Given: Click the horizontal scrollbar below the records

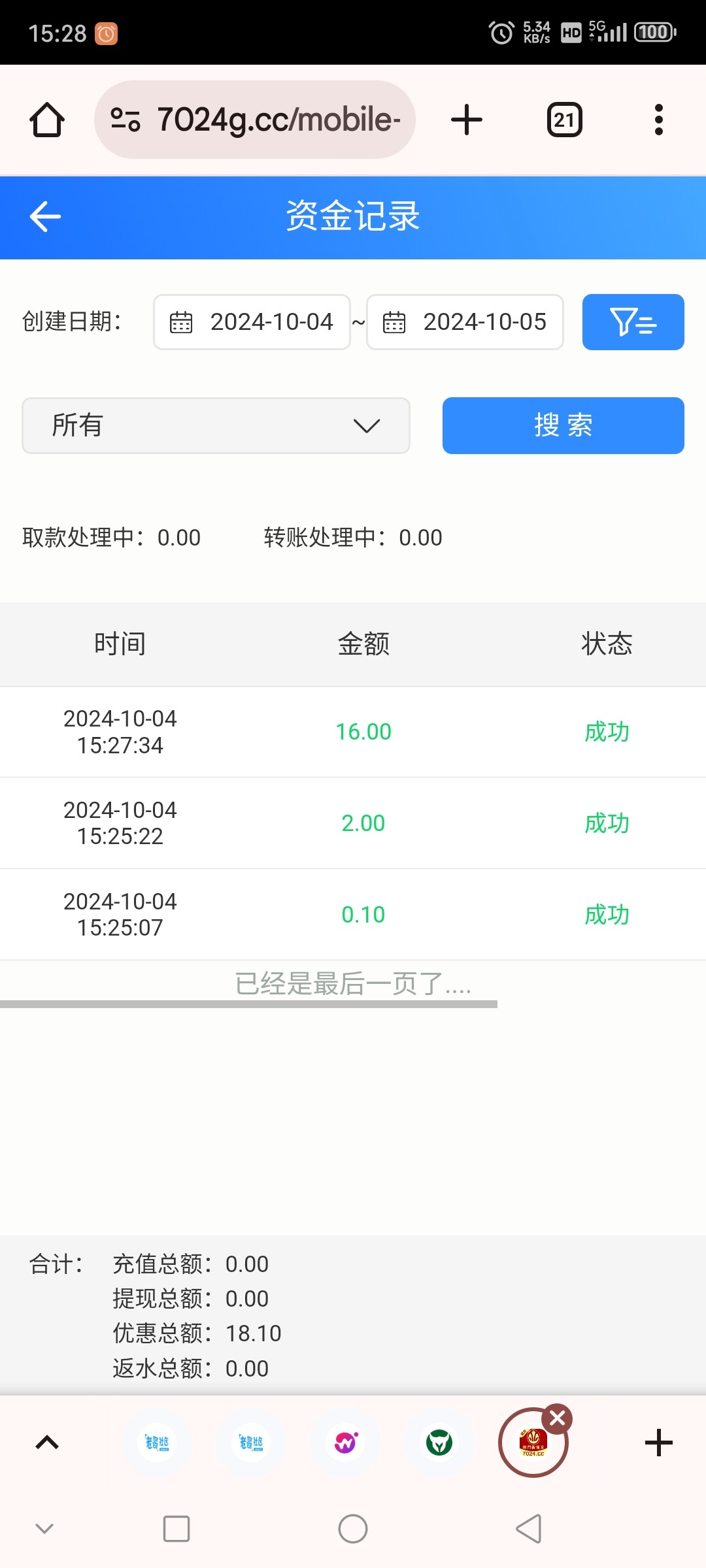Looking at the screenshot, I should (248, 1004).
